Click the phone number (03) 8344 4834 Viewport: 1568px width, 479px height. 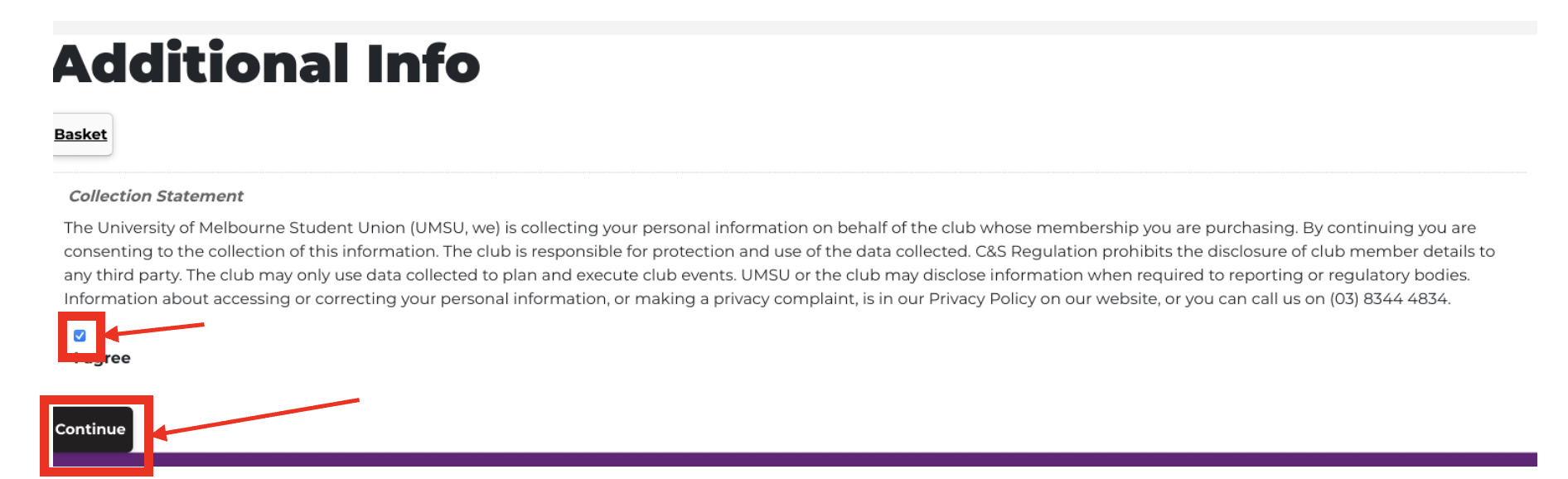(1389, 298)
